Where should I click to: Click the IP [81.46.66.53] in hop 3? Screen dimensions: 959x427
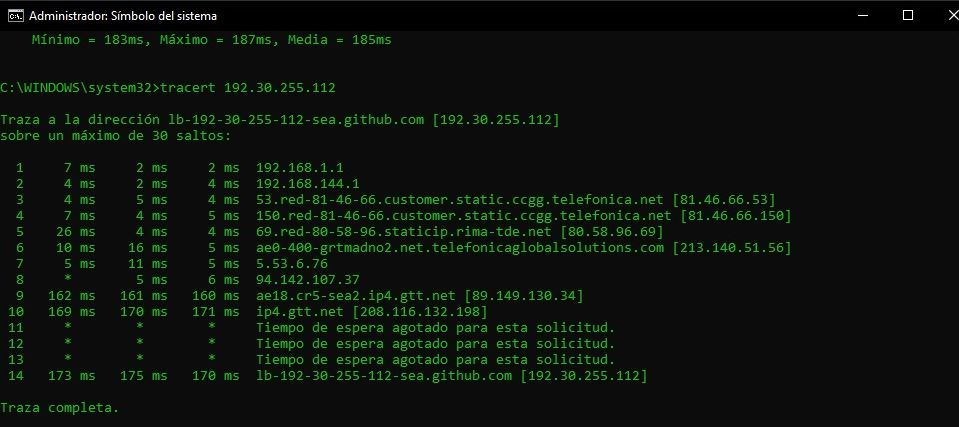[723, 199]
